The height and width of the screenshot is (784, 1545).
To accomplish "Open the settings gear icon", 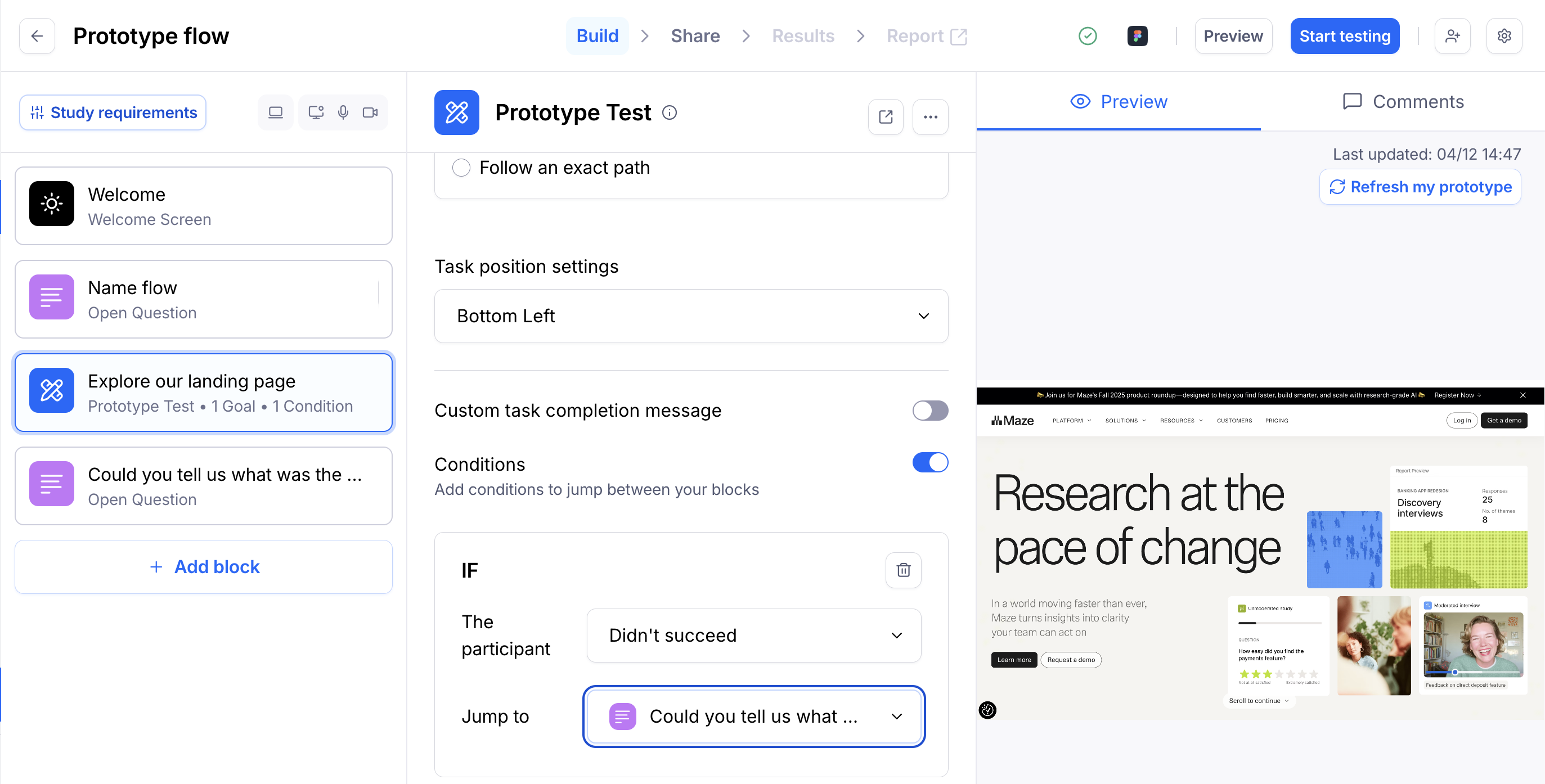I will pyautogui.click(x=1503, y=36).
